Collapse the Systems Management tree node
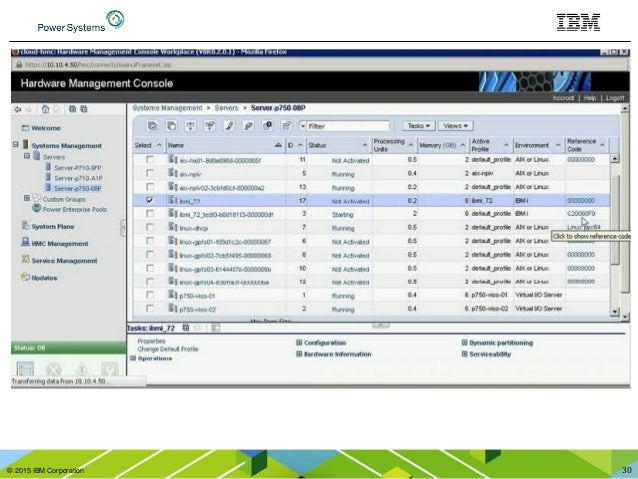Viewport: 638px width, 479px height. [x=15, y=144]
